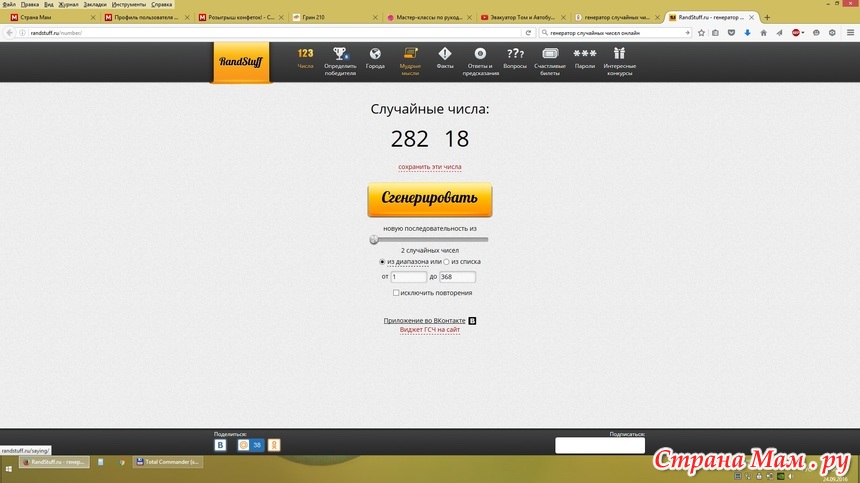The width and height of the screenshot is (860, 483).
Task: Switch to the Грин 210 tab
Action: [335, 18]
